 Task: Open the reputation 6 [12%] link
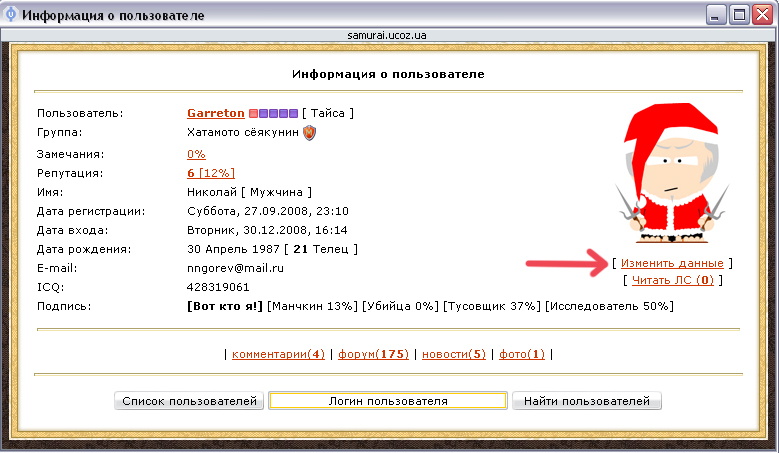point(211,173)
